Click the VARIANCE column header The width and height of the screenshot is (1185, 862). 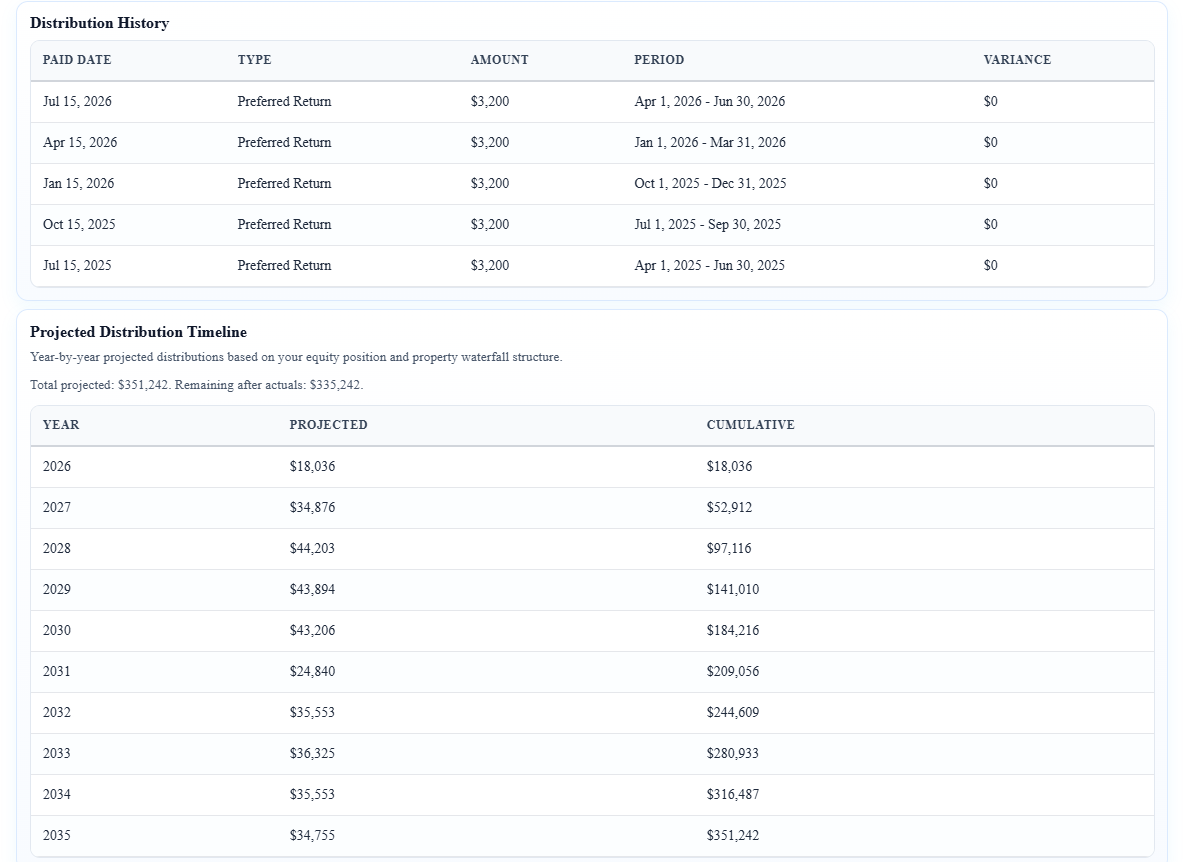(x=1017, y=60)
